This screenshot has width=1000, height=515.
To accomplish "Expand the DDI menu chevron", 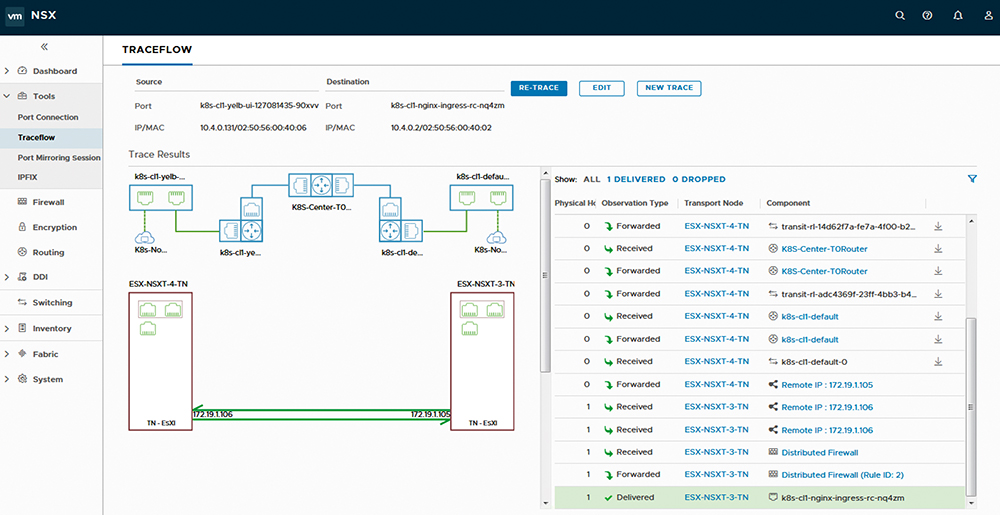I will [6, 277].
